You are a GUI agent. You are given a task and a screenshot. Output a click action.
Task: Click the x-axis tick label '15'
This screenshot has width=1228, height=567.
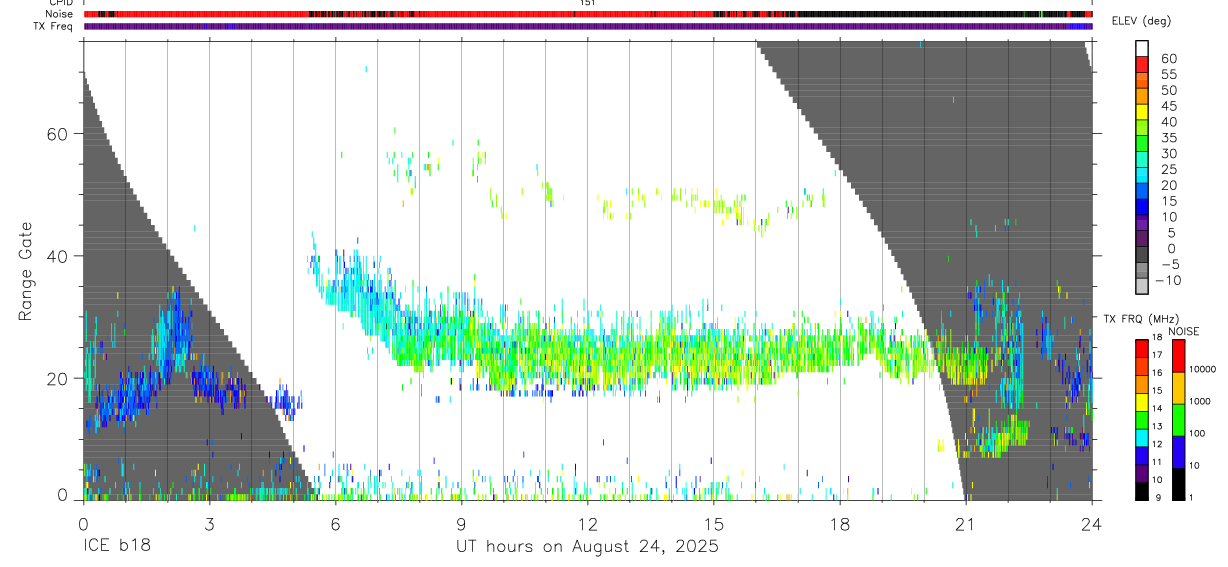[713, 524]
